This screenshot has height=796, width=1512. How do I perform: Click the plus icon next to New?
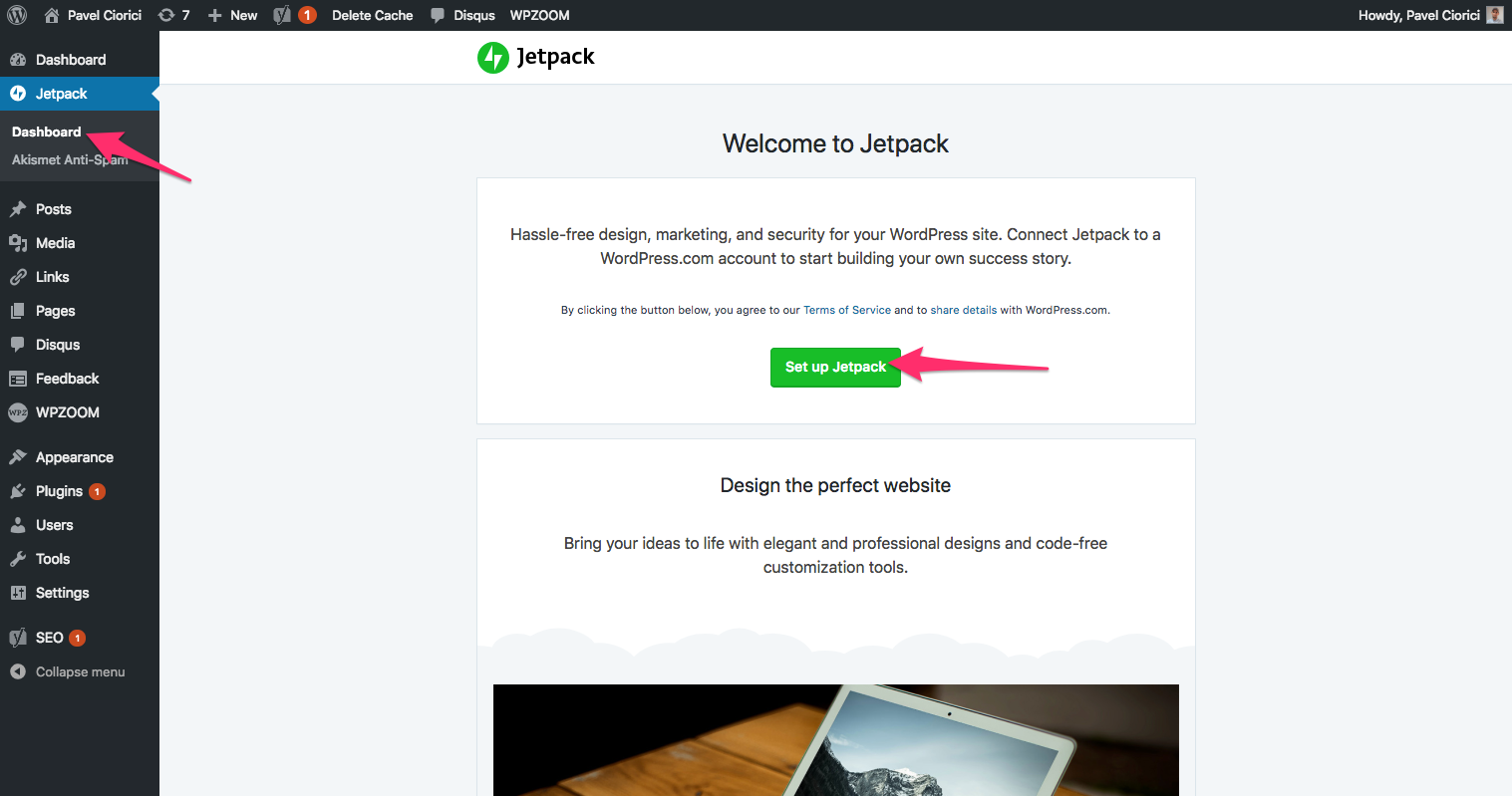[214, 16]
